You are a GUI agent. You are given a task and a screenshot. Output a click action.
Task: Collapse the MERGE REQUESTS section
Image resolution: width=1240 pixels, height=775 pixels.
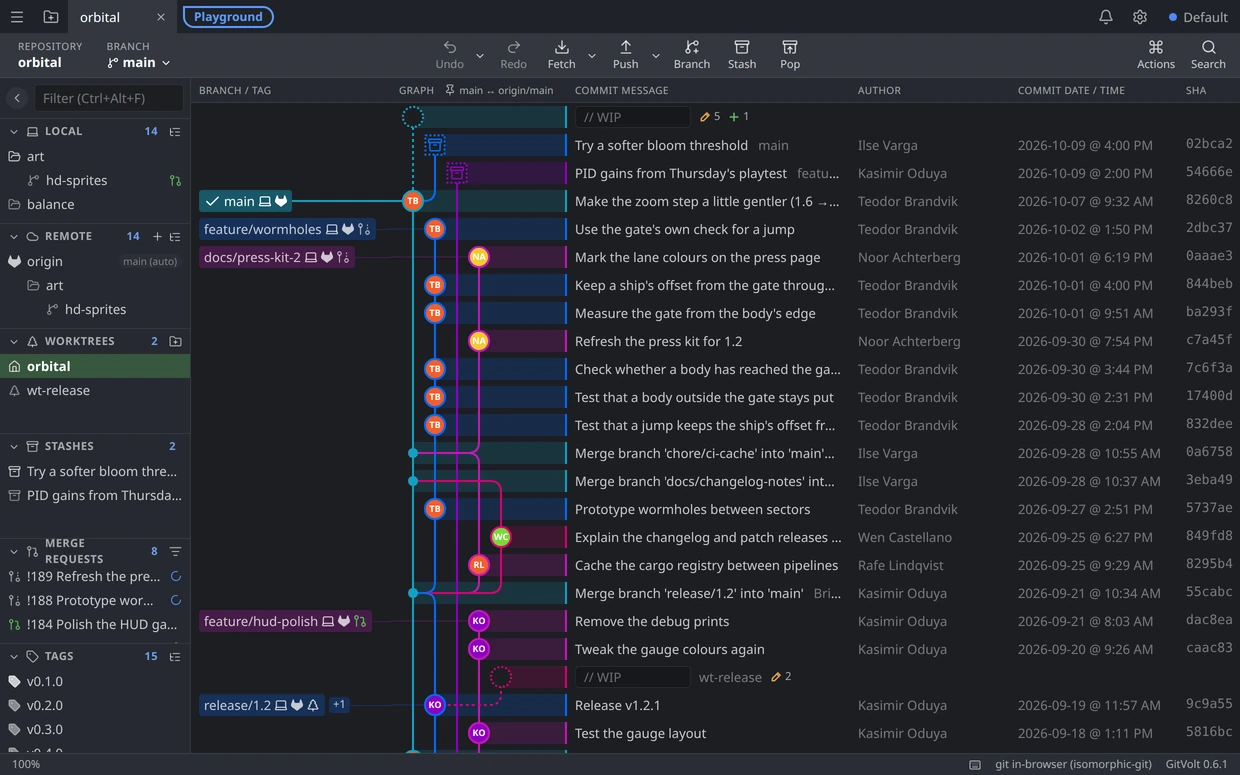coord(14,551)
